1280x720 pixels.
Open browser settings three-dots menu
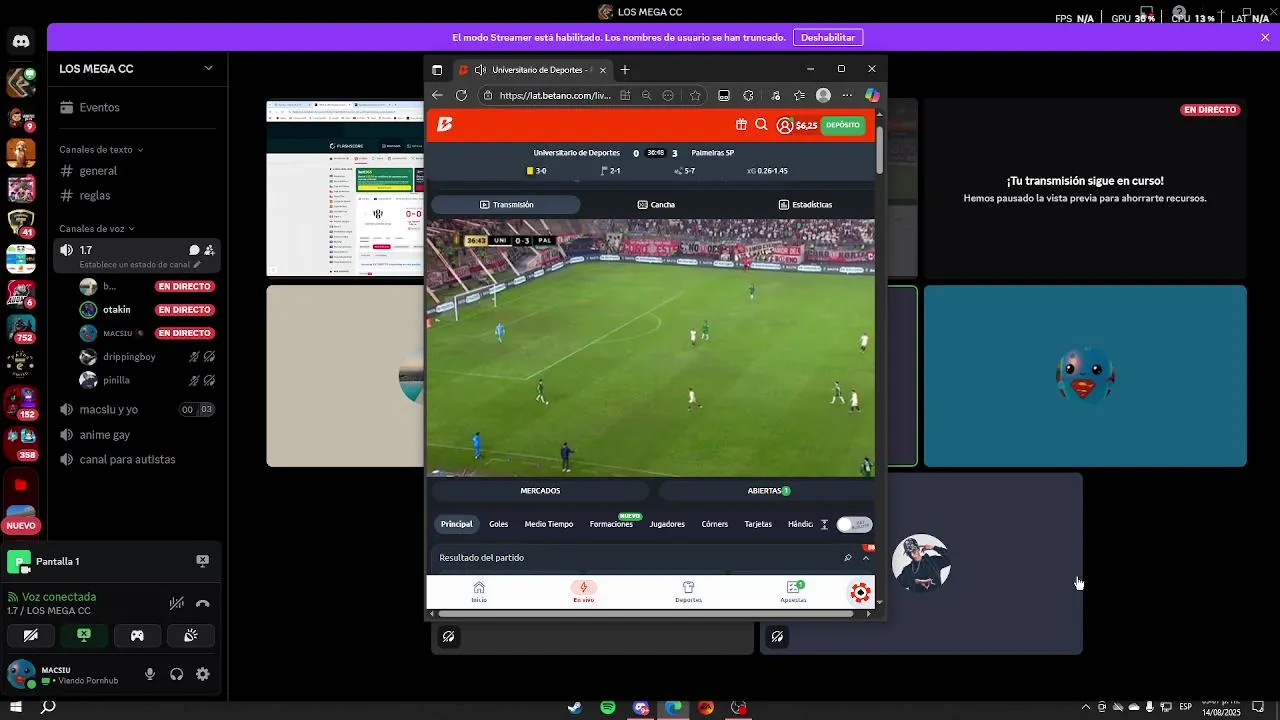847,95
